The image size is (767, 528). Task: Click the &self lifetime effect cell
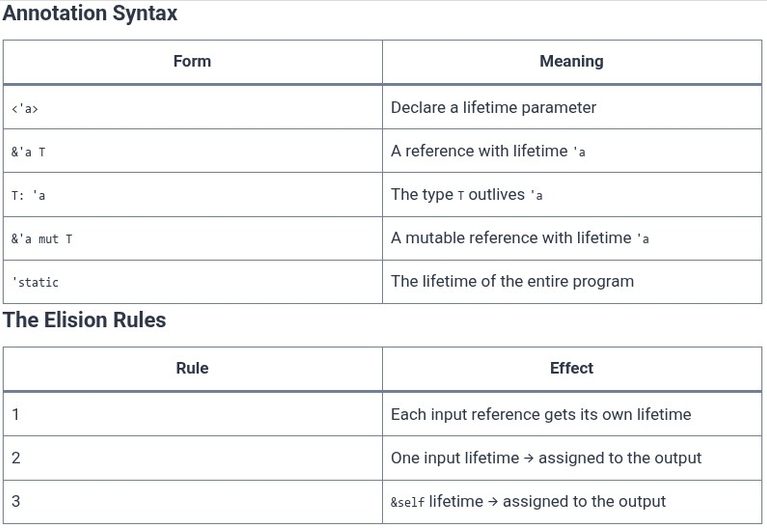(572, 502)
